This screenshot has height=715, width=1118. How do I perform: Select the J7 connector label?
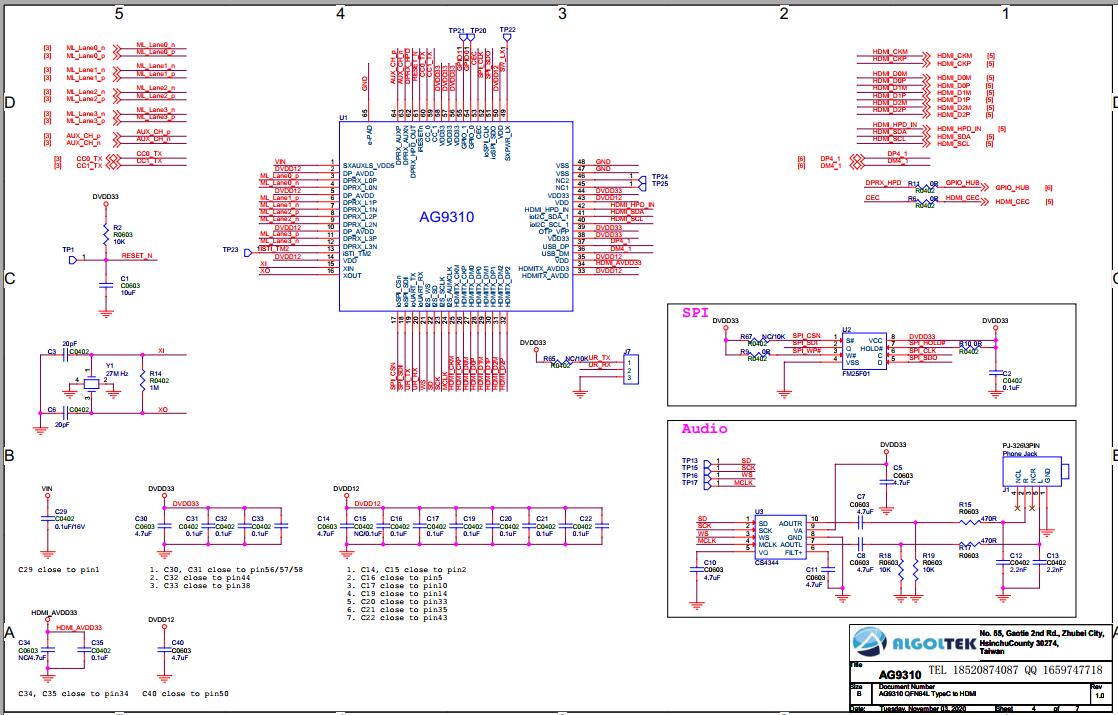627,351
